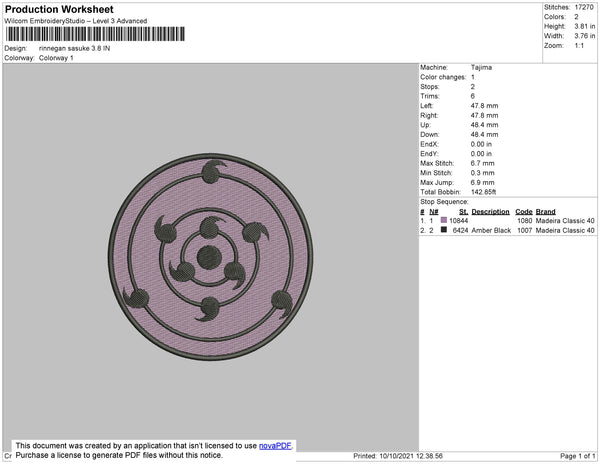Image resolution: width=600 pixels, height=464 pixels.
Task: Click the 'Color changes:' label
Action: pos(443,77)
